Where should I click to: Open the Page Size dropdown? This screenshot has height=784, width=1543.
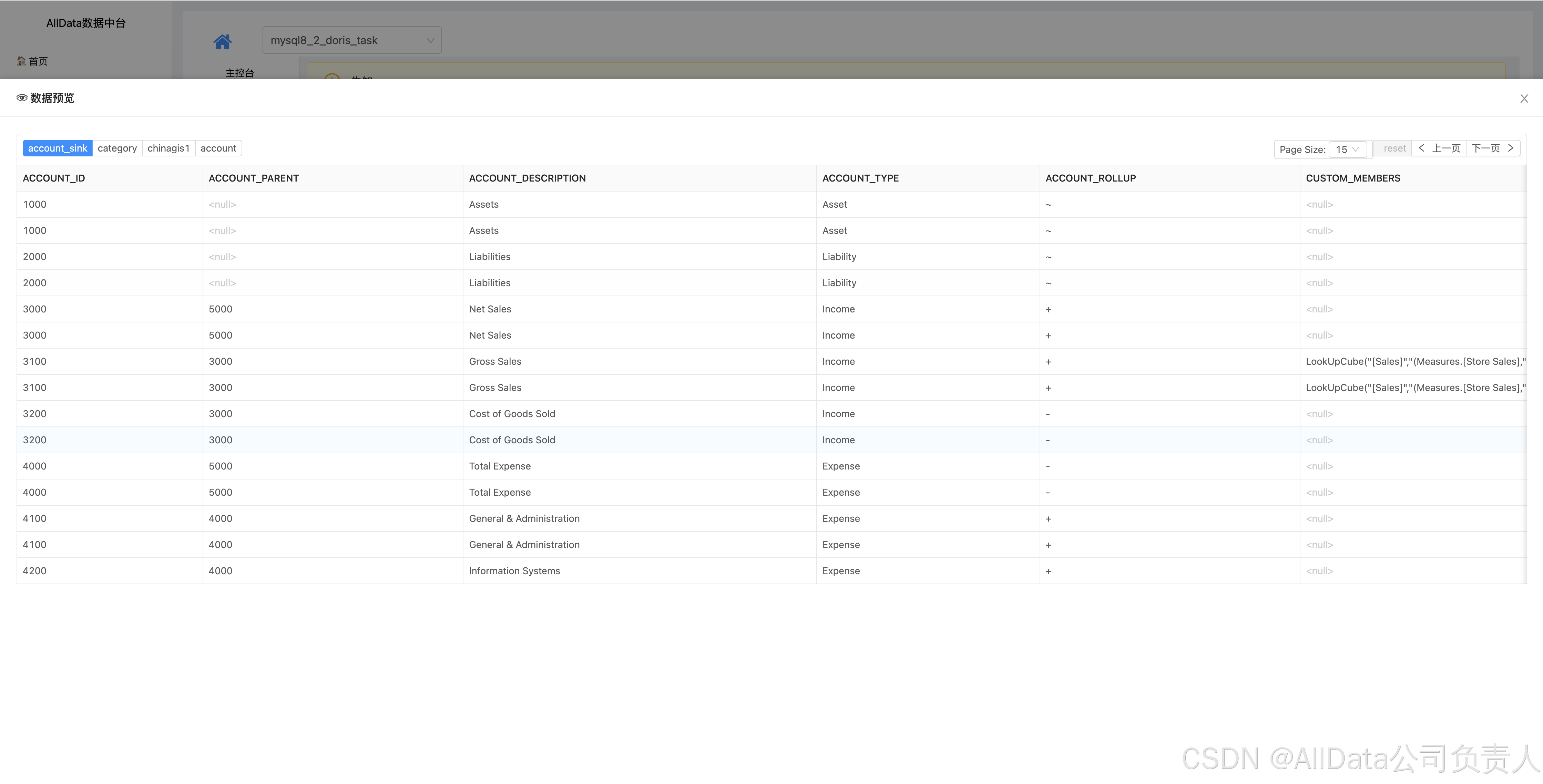(1348, 149)
